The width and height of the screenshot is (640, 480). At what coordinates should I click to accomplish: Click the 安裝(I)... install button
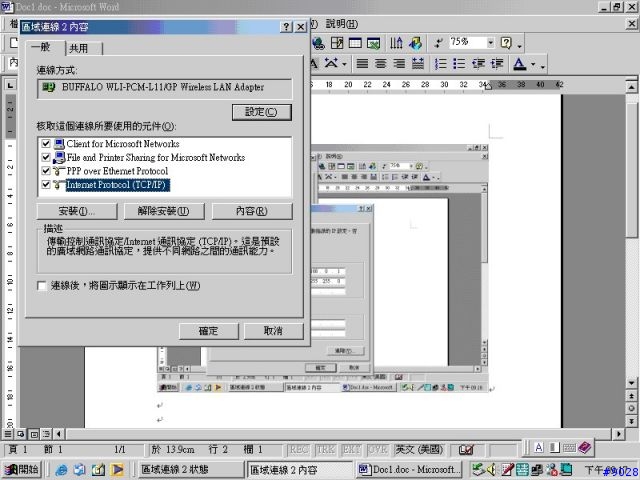(x=77, y=211)
